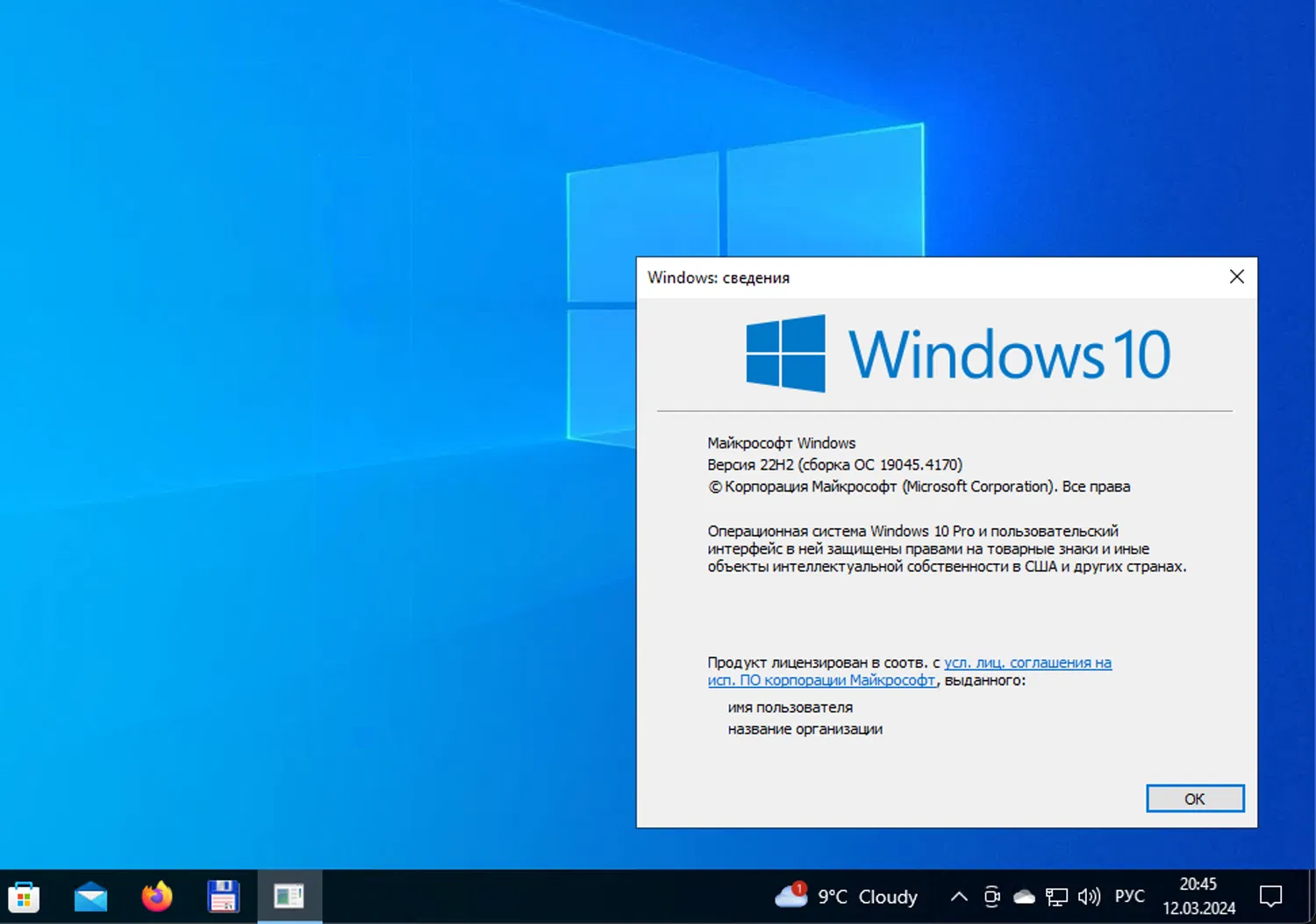Open the Microsoft license agreement link
Image resolution: width=1316 pixels, height=924 pixels.
click(x=1026, y=663)
